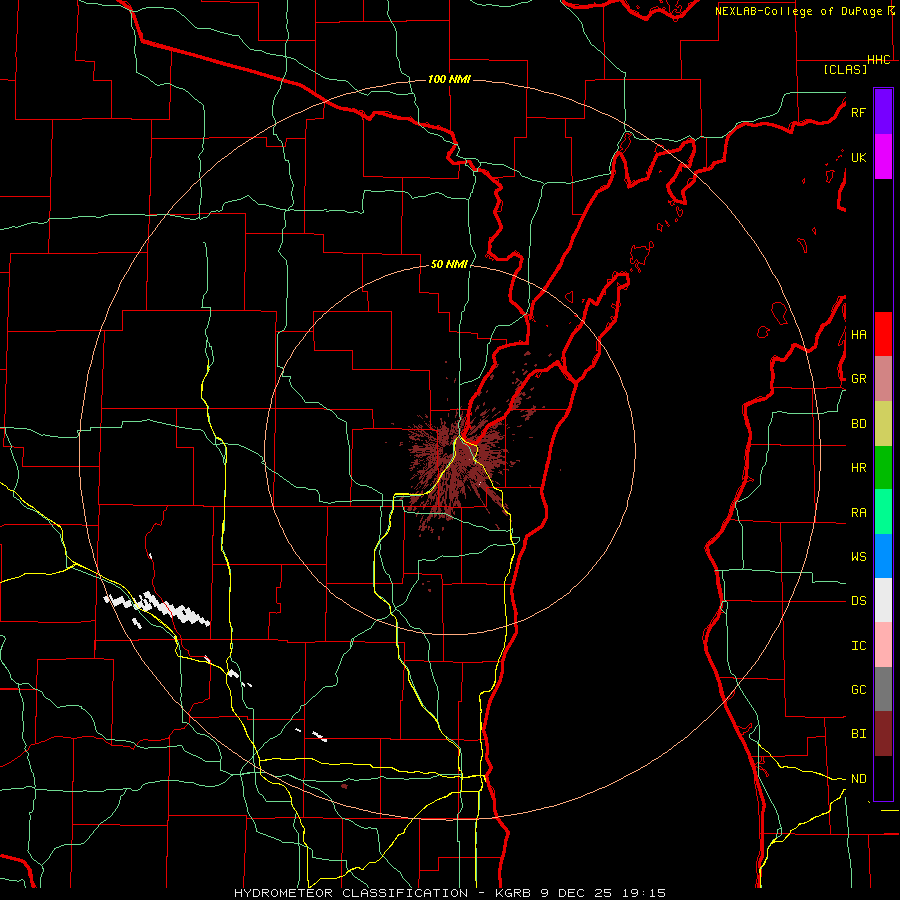
Task: Click the BI dark red legend swatch
Action: tap(883, 734)
